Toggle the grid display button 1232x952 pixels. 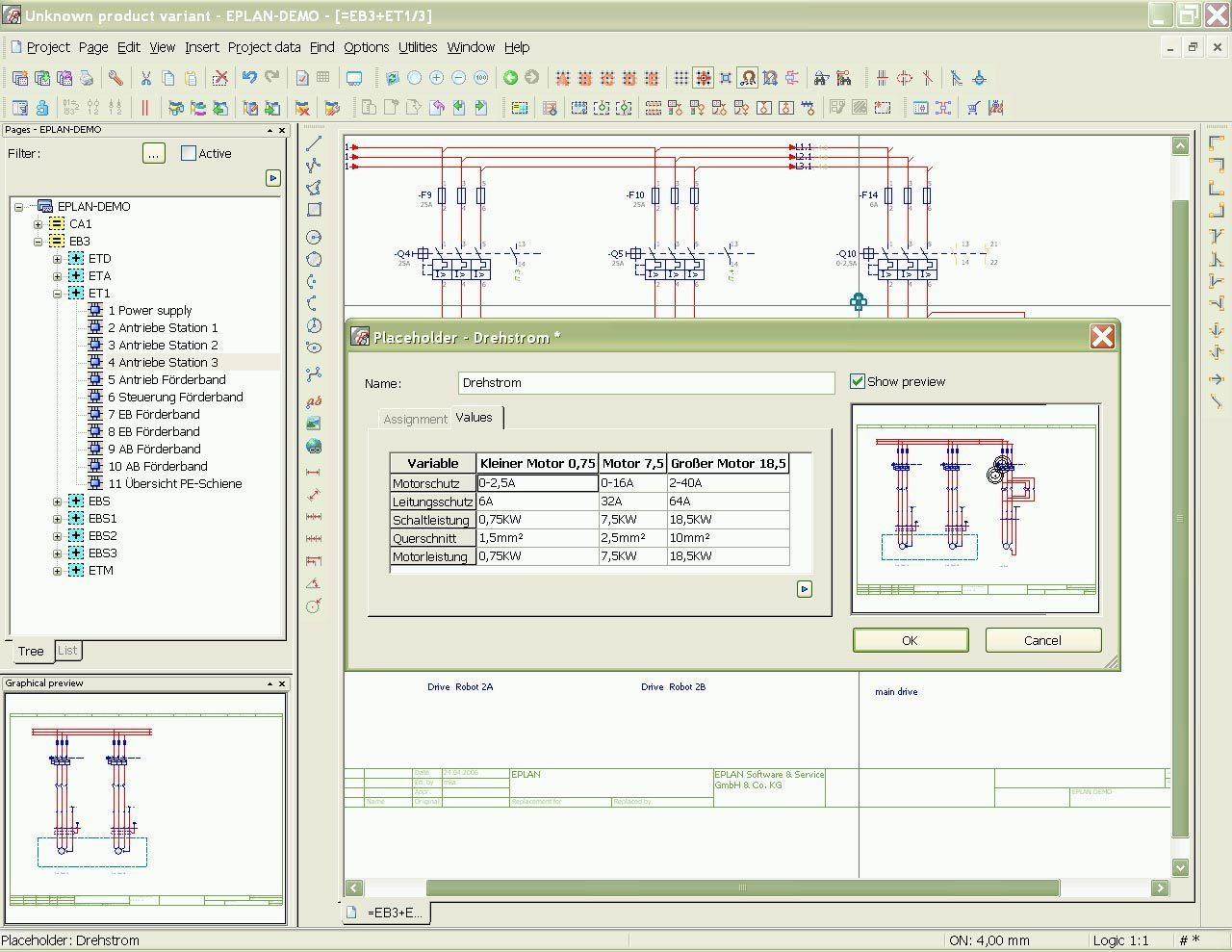click(680, 78)
